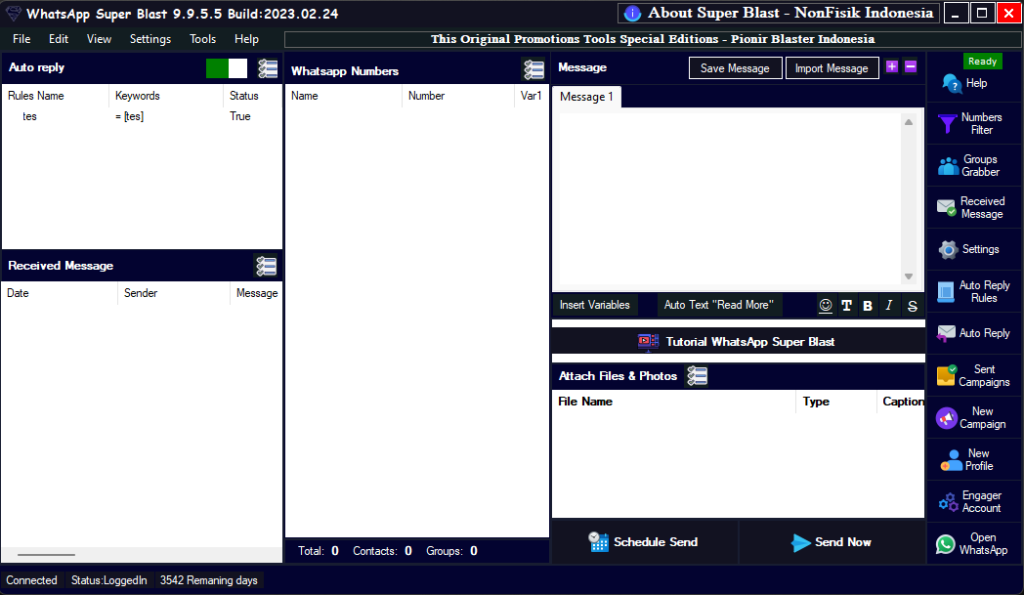
Task: Switch to the Message 1 tab
Action: [x=586, y=97]
